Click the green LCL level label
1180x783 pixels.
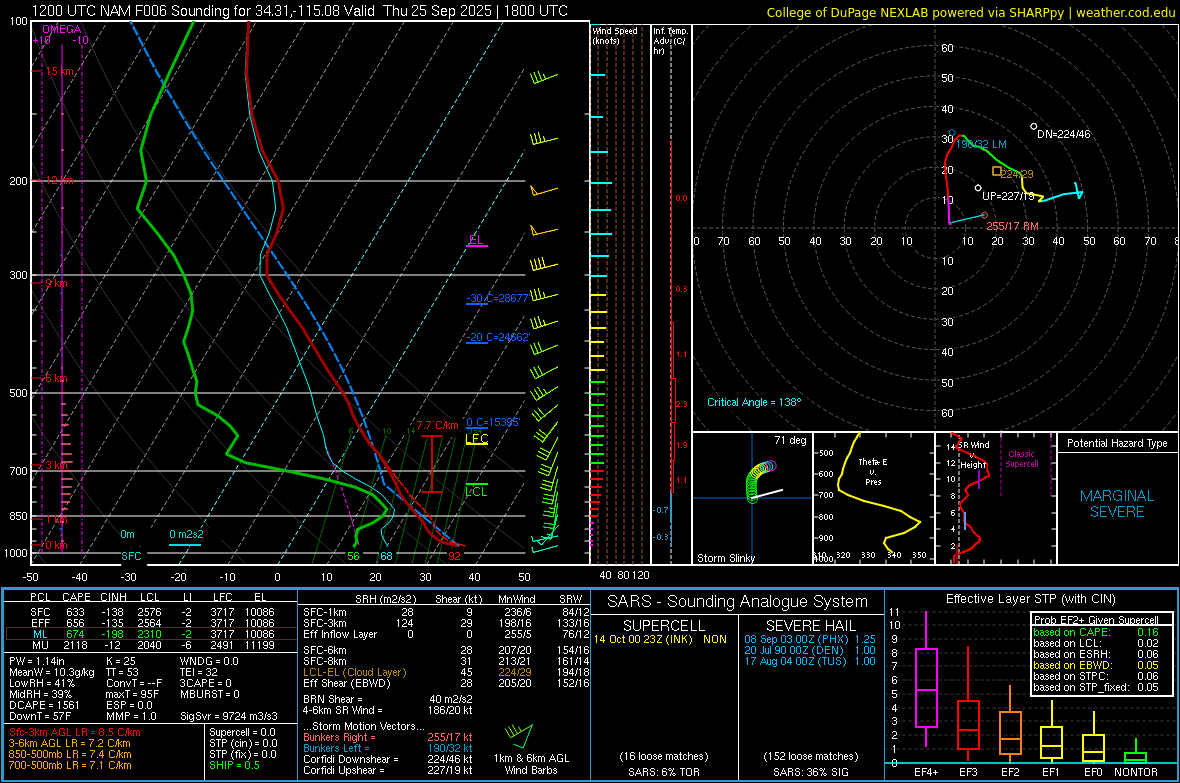click(476, 492)
